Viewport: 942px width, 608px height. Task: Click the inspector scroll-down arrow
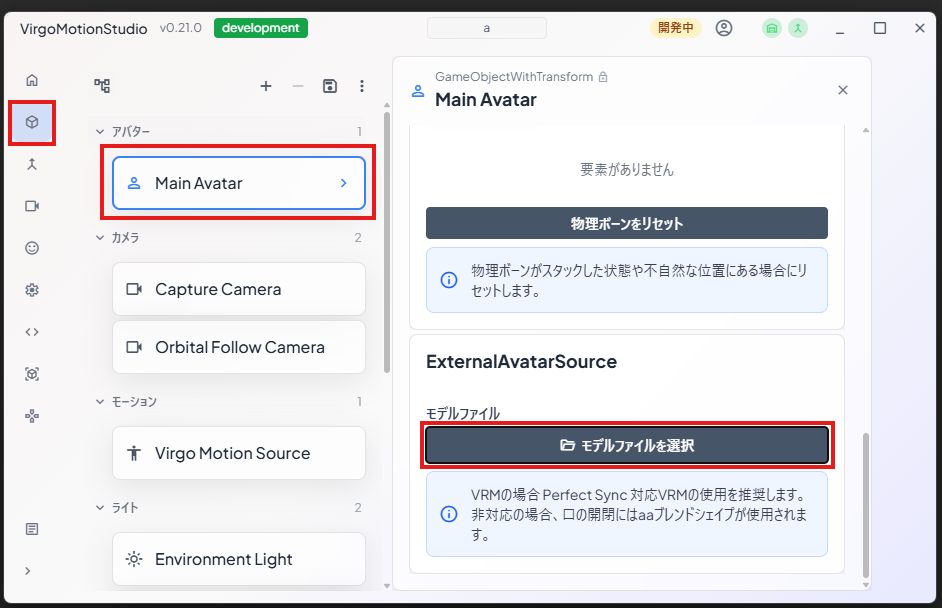click(x=866, y=585)
